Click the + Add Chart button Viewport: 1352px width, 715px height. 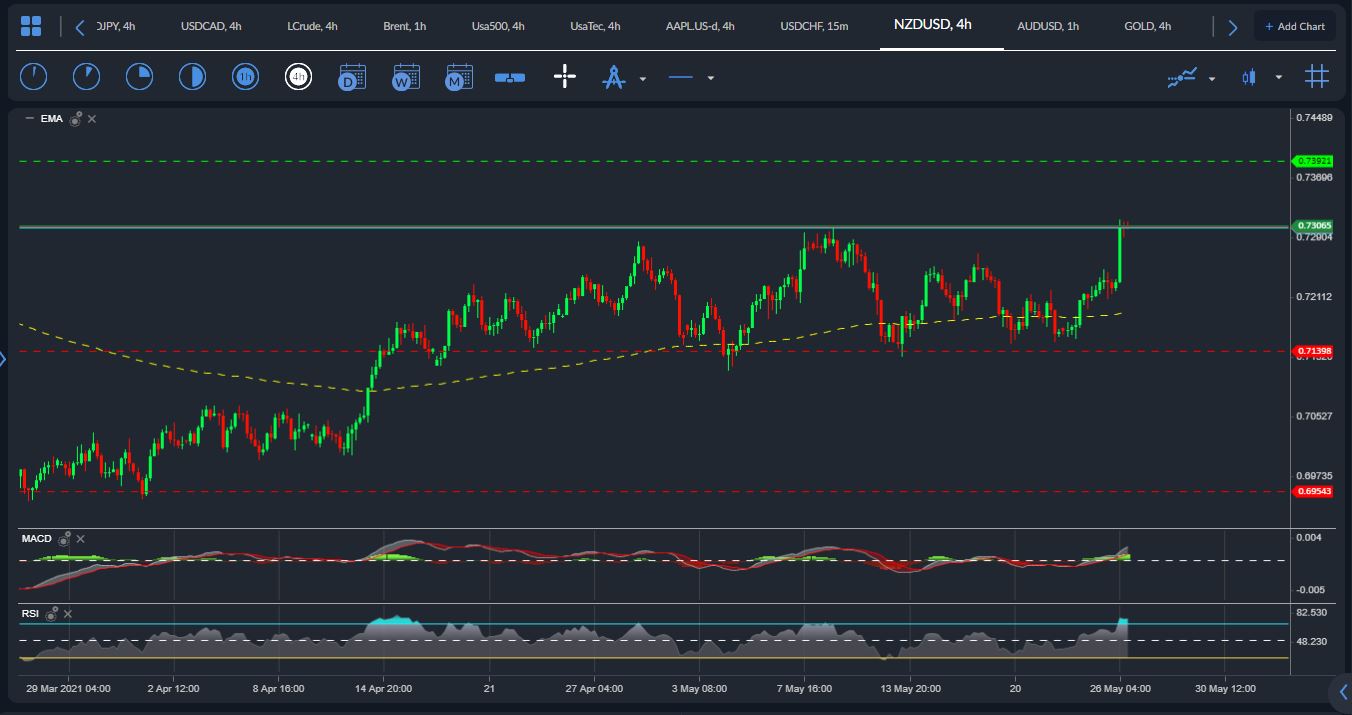point(1294,26)
